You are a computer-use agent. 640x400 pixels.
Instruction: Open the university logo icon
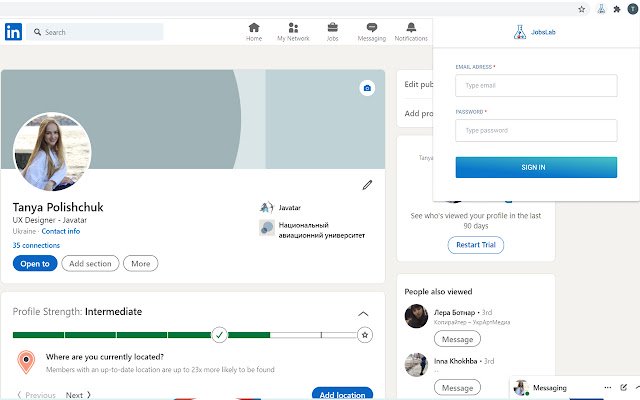pyautogui.click(x=267, y=228)
